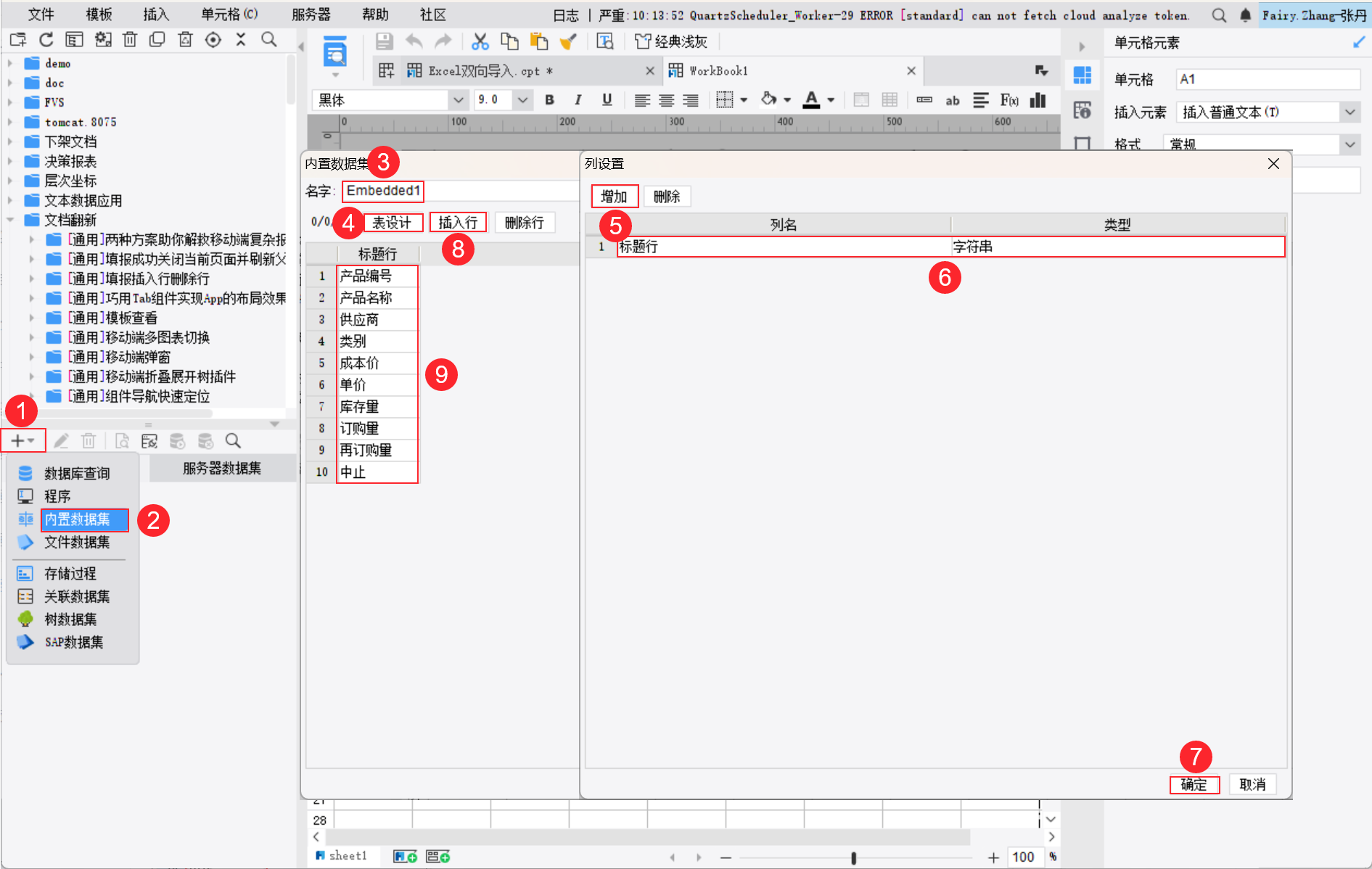Set center text alignment
This screenshot has height=869, width=1372.
tap(667, 100)
